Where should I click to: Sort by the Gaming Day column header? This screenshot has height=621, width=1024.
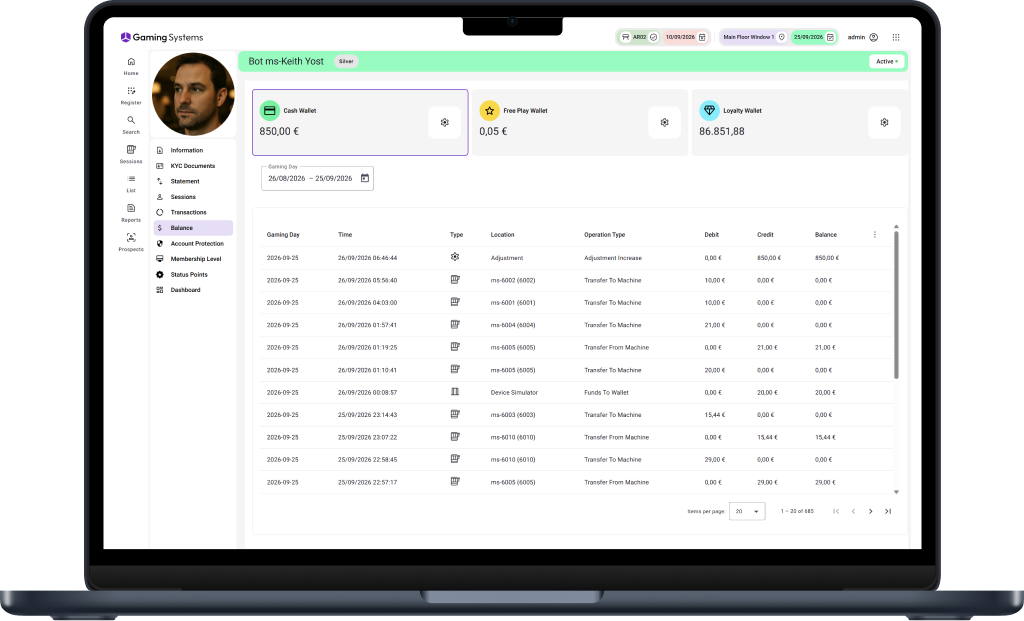(x=283, y=234)
